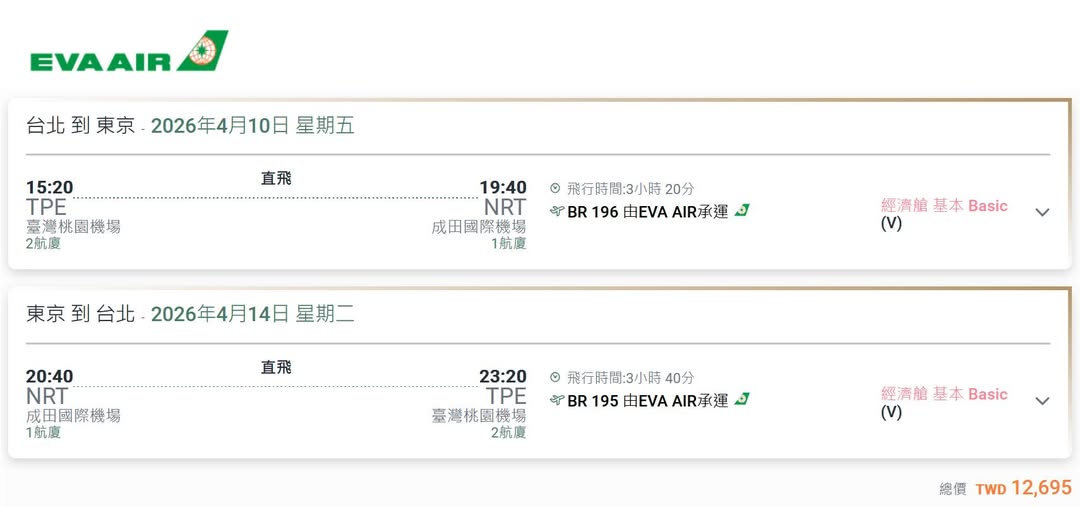Viewport: 1080px width, 507px height.
Task: Click the 直飛 label on the outbound flight
Action: coord(276,178)
